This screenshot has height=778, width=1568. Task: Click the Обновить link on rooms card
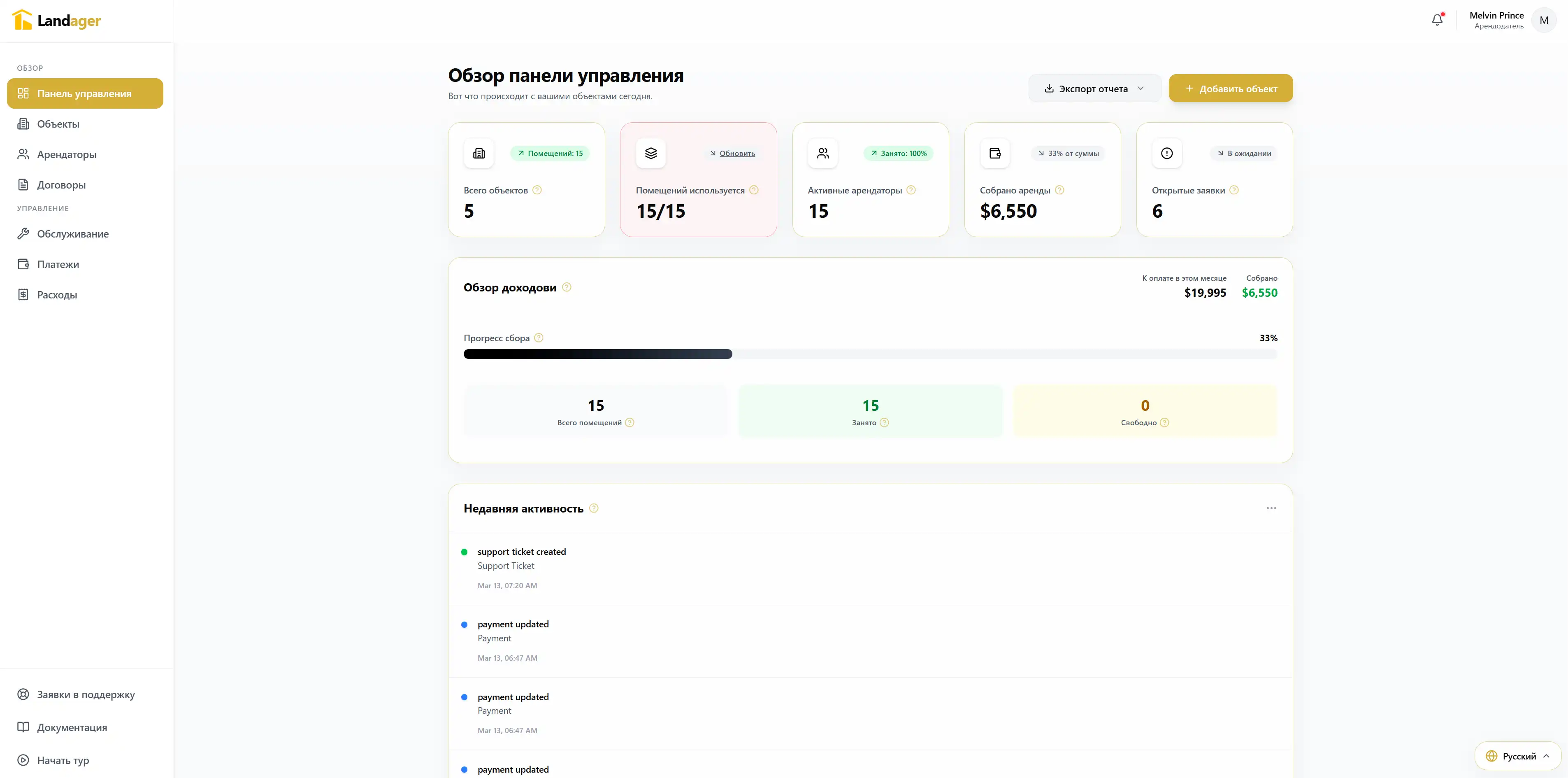736,153
